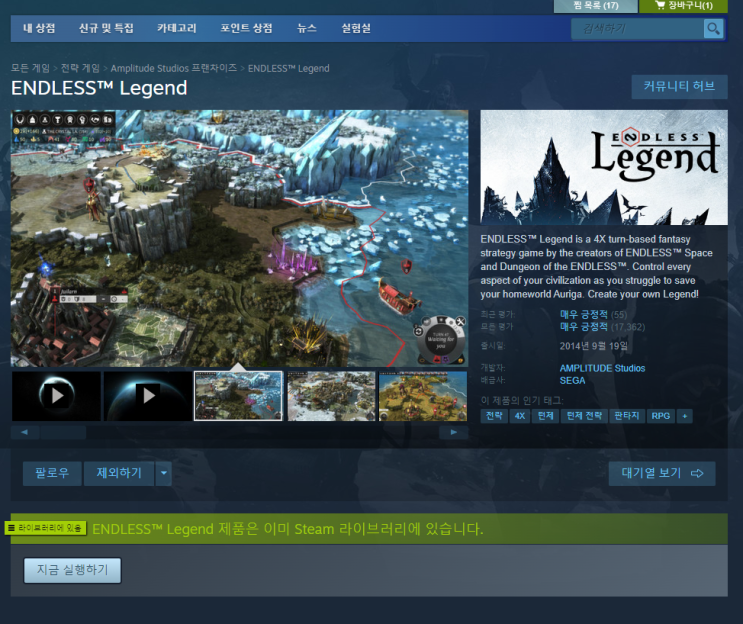Viewport: 743px width, 624px height.
Task: Click the left arrow of thumbnail scroller
Action: (x=25, y=432)
